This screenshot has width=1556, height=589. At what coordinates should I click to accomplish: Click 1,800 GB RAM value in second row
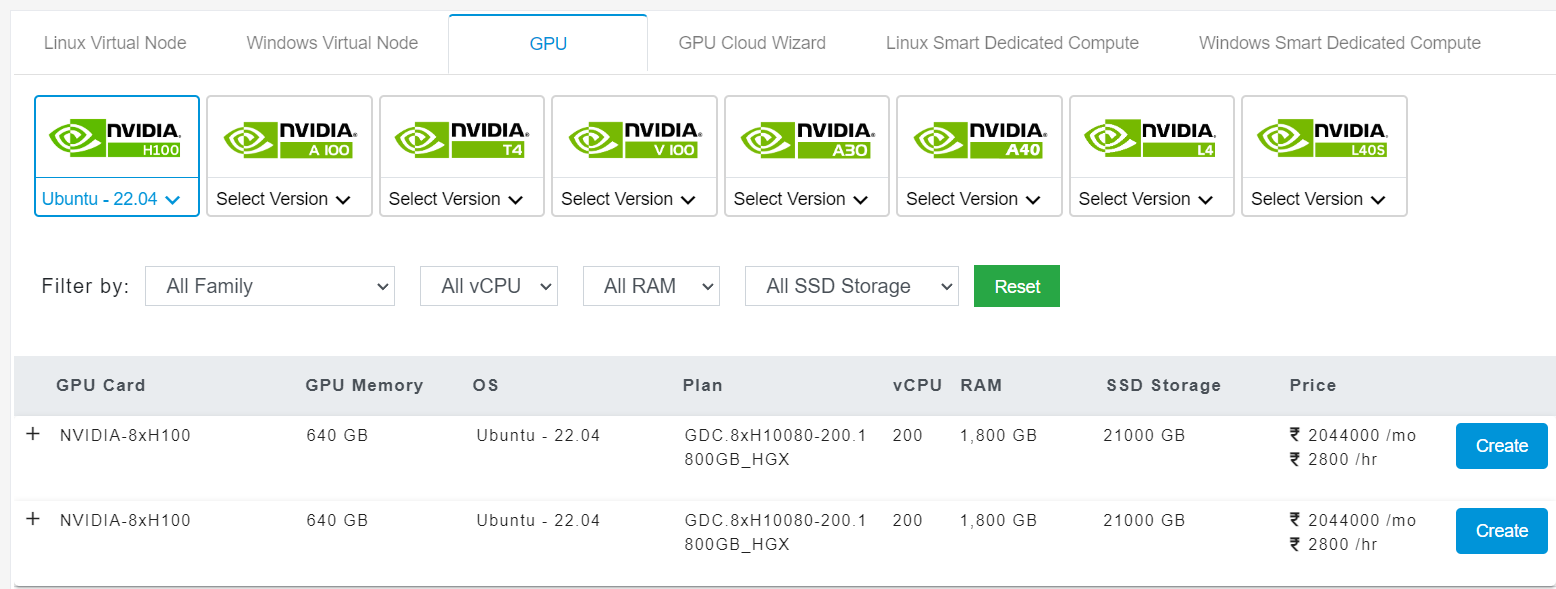point(998,521)
